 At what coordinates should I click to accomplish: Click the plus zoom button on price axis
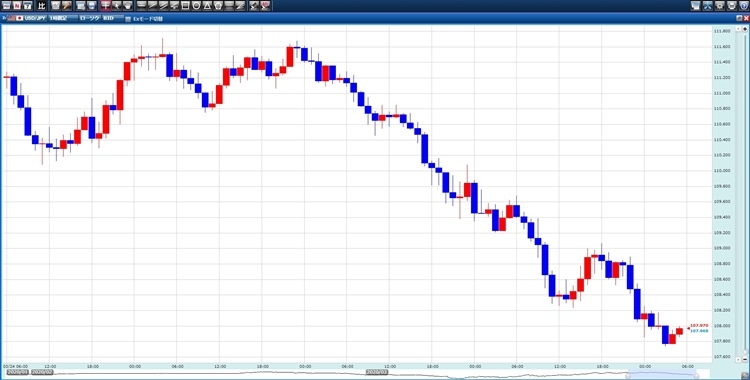(x=745, y=30)
